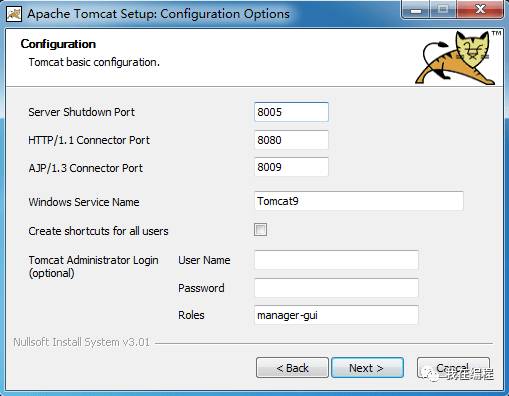
Task: Click the HTTP/1.1 Connector Port label
Action: (89, 140)
